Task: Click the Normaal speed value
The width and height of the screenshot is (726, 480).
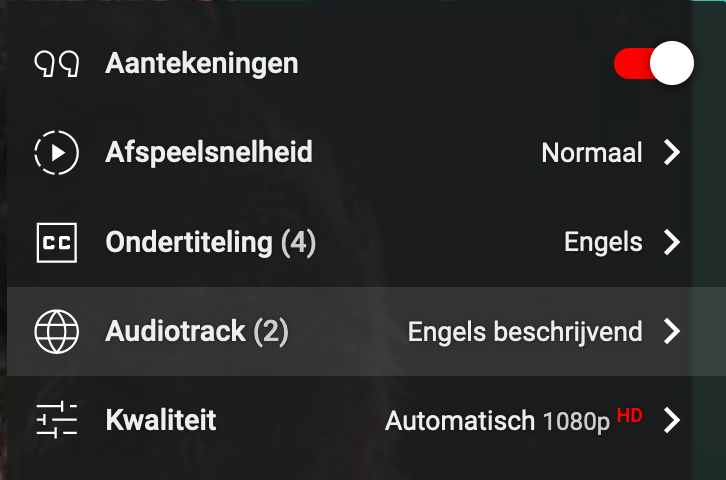Action: coord(592,153)
